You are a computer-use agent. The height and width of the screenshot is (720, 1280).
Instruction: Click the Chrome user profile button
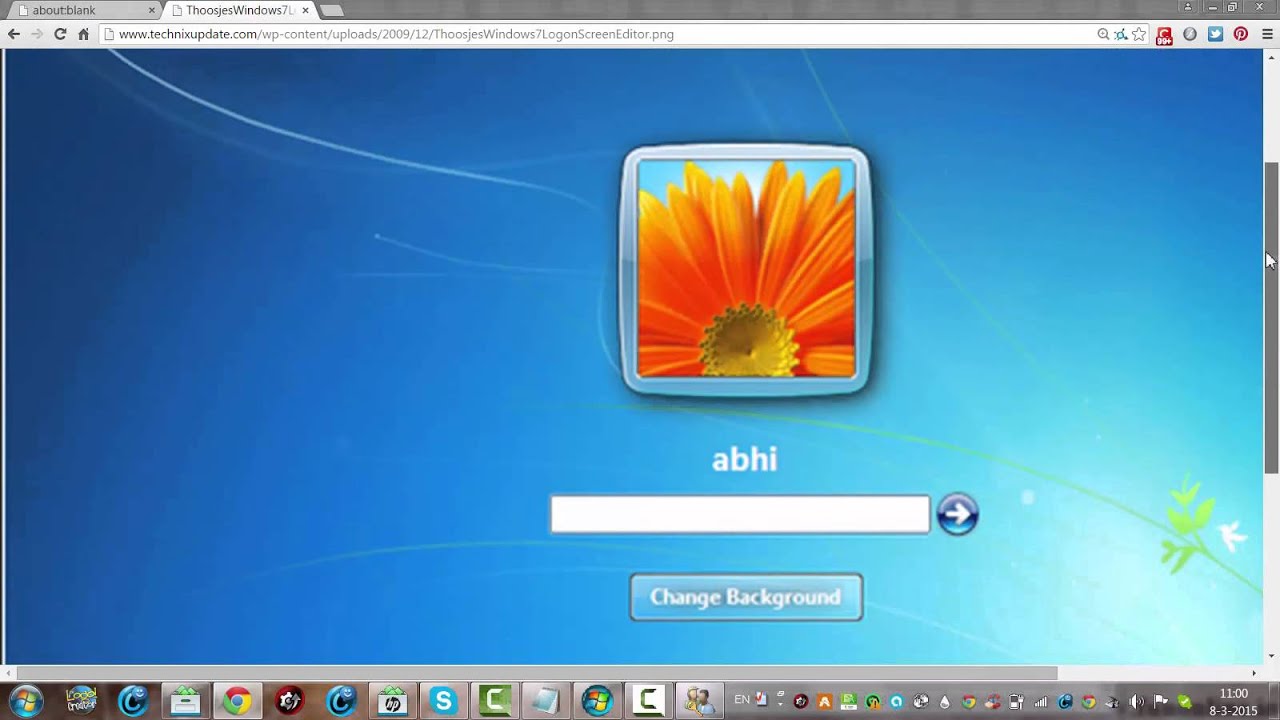click(x=1188, y=7)
